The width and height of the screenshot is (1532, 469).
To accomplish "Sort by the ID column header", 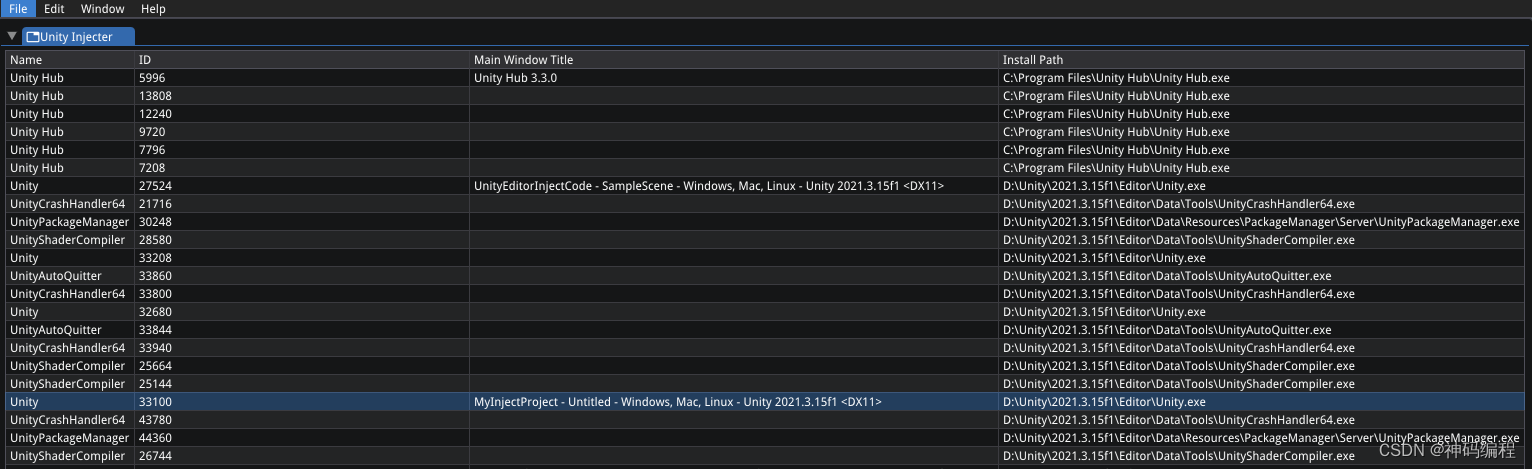I will (301, 60).
